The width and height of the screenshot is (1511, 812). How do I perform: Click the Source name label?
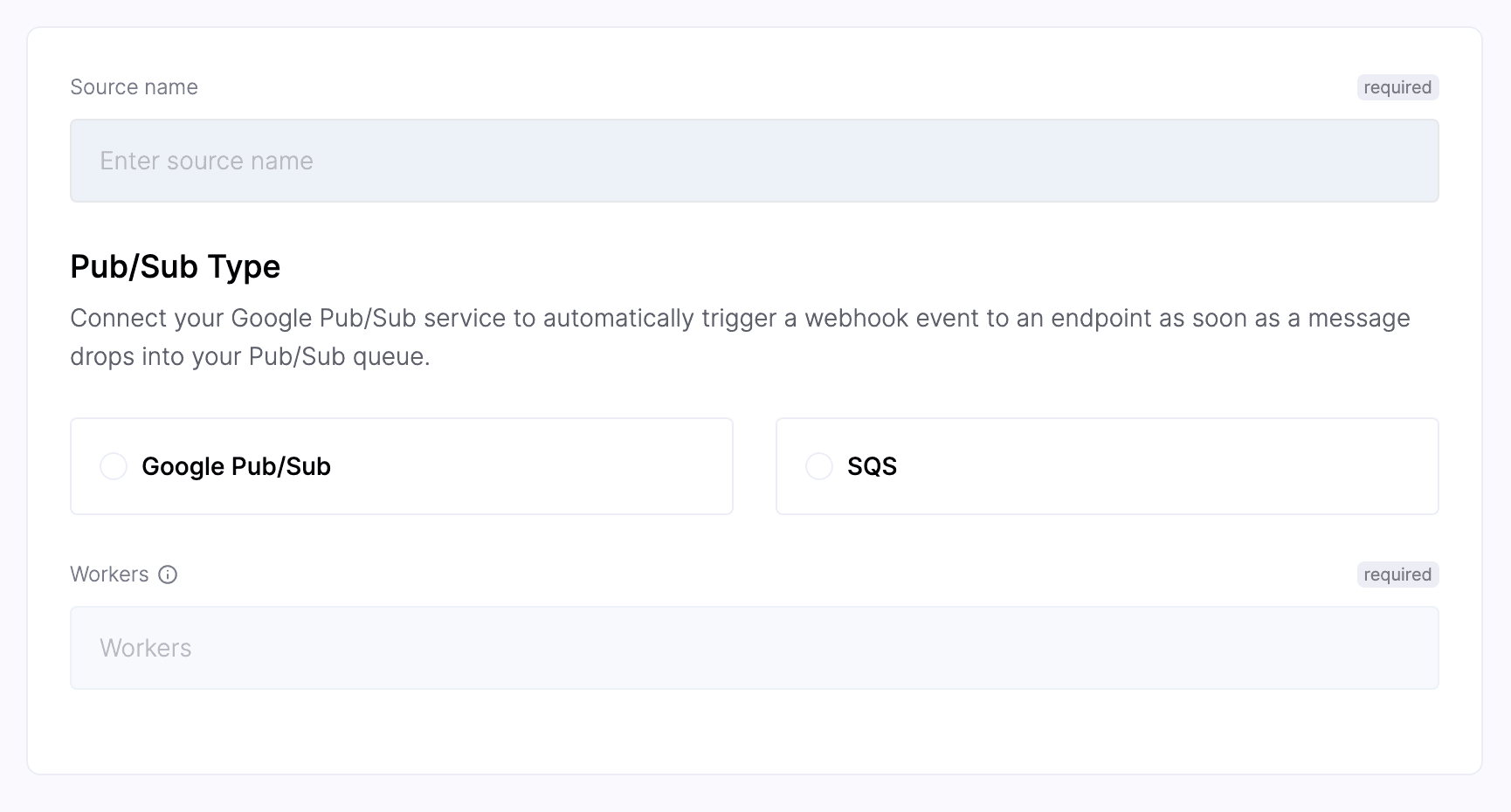pos(134,87)
